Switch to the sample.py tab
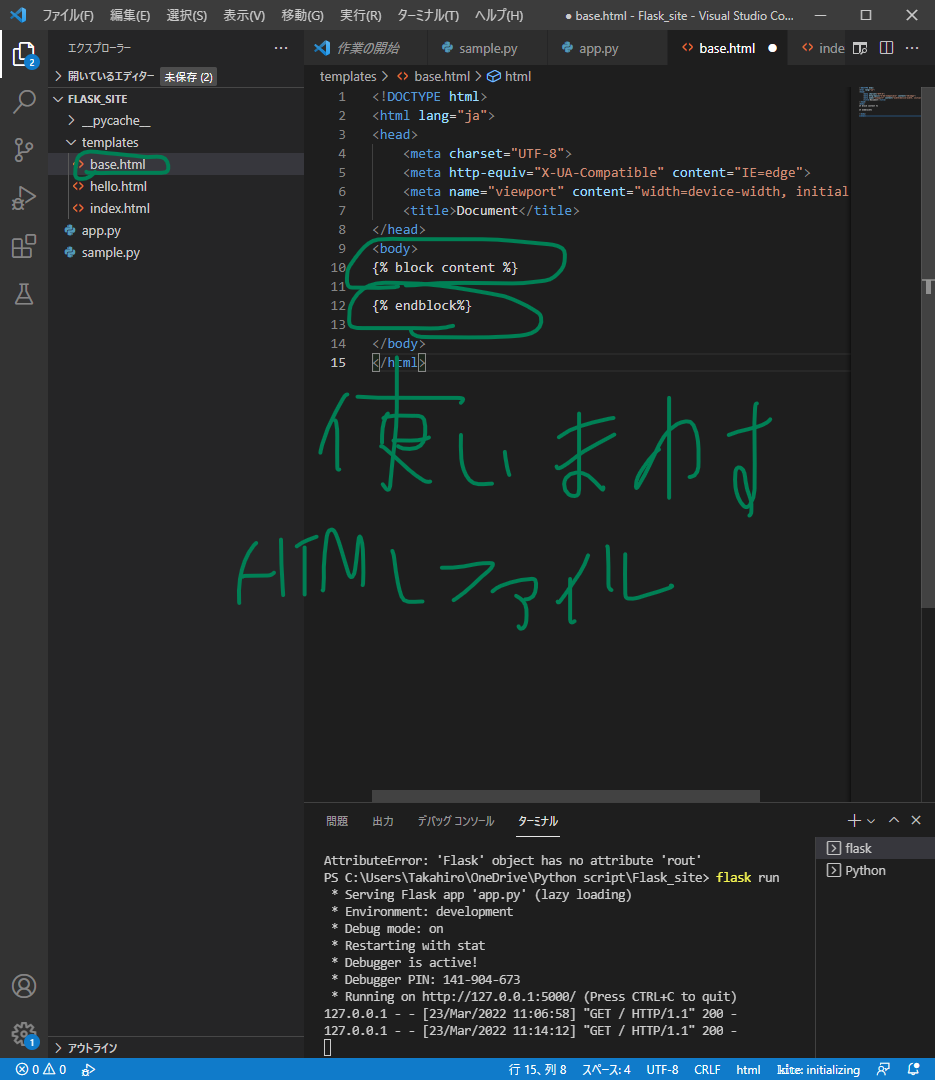Viewport: 935px width, 1080px height. pyautogui.click(x=487, y=47)
